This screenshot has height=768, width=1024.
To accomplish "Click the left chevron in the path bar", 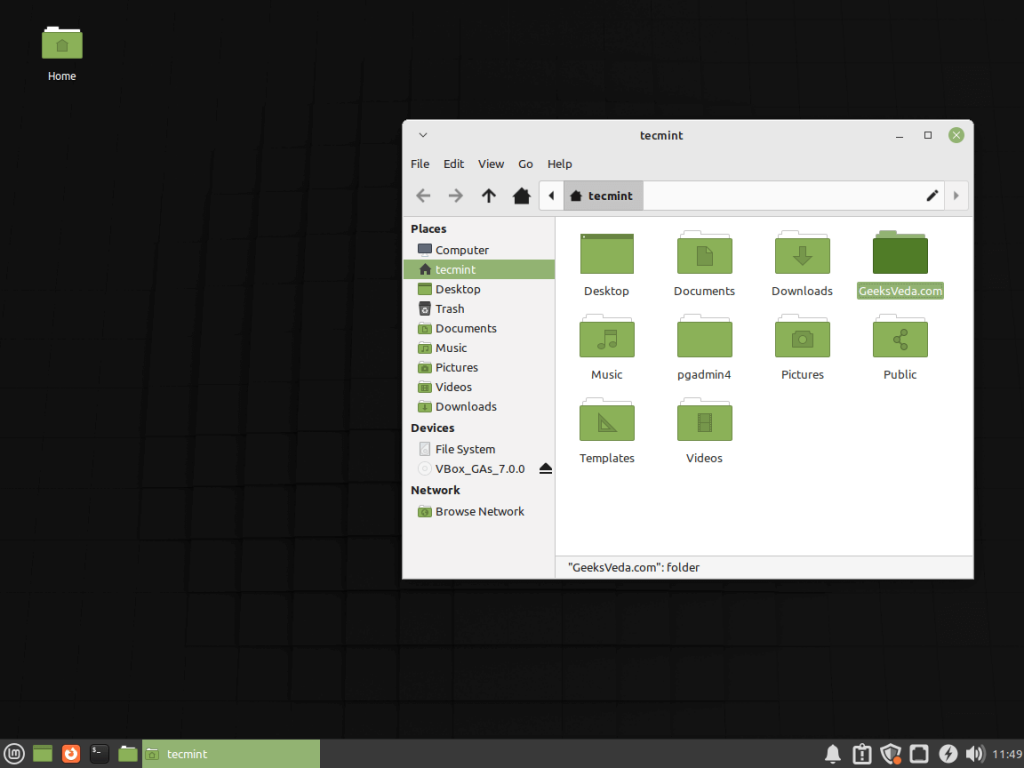I will point(551,195).
